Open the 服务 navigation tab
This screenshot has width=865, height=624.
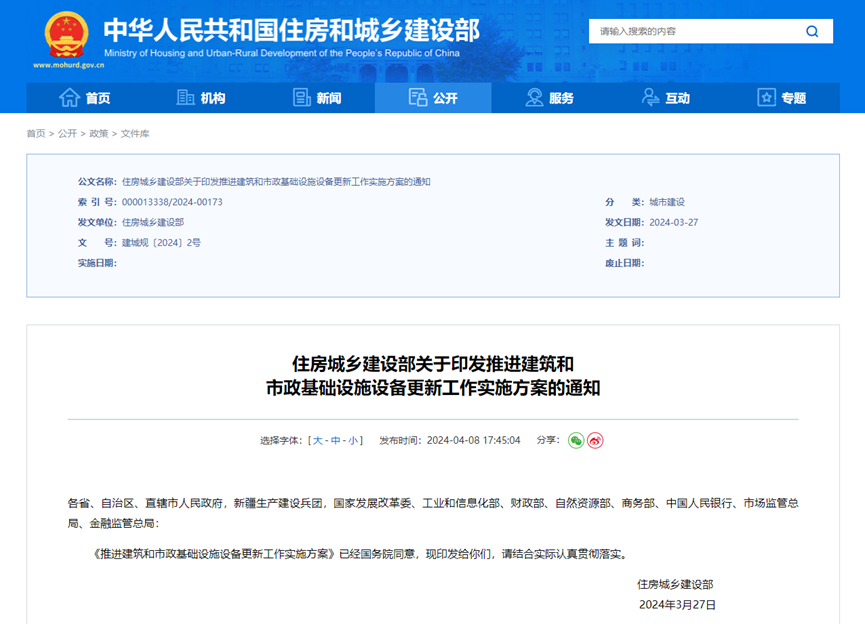coord(549,98)
